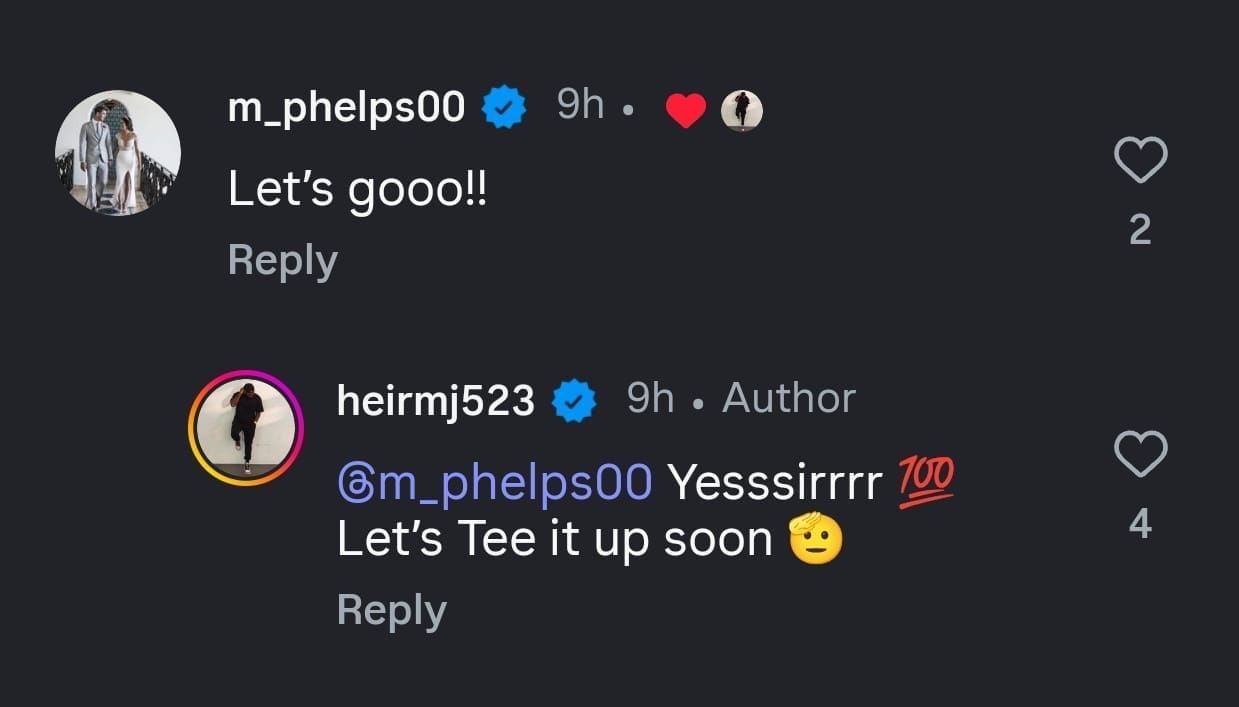
Task: Open the heirmj523 username link
Action: pos(436,401)
